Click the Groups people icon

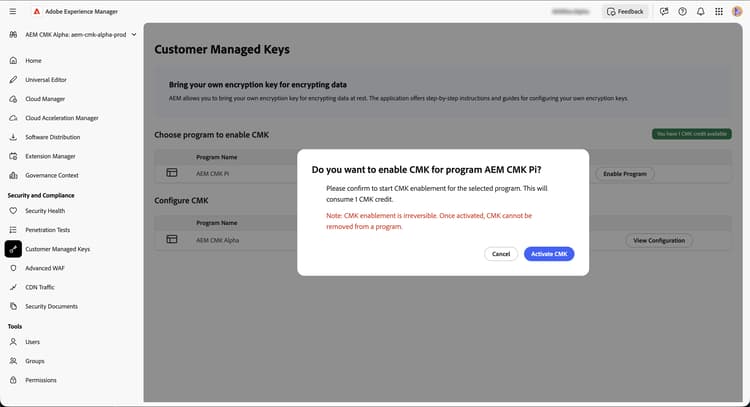point(13,361)
